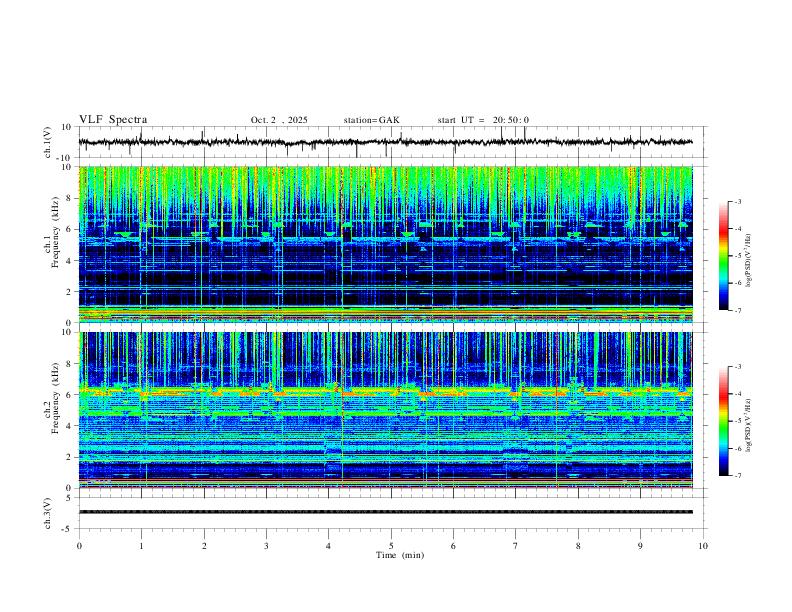Click the "-5" label on ch.1 colorbar

[x=737, y=256]
